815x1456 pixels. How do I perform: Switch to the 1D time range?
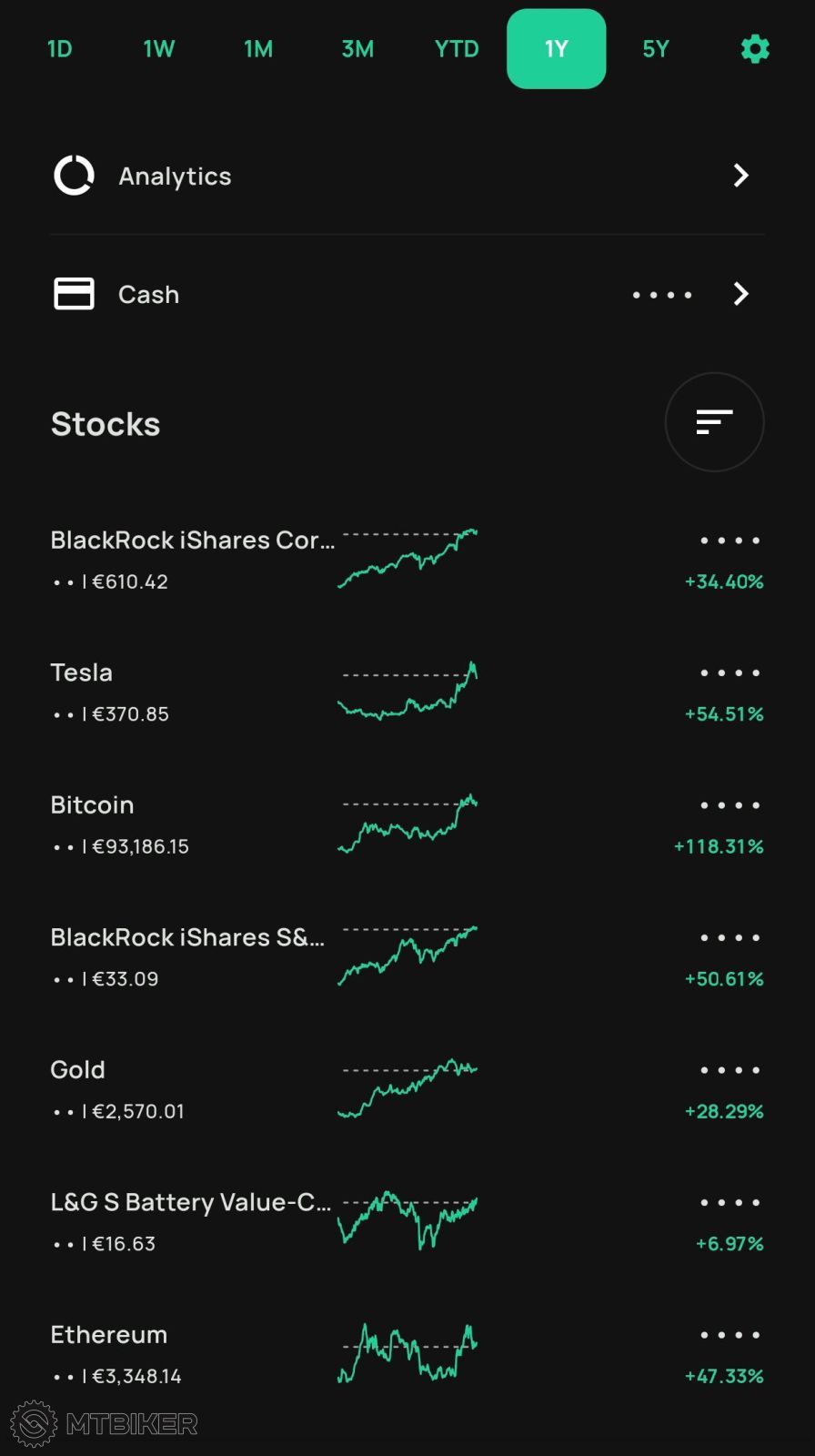[x=60, y=49]
